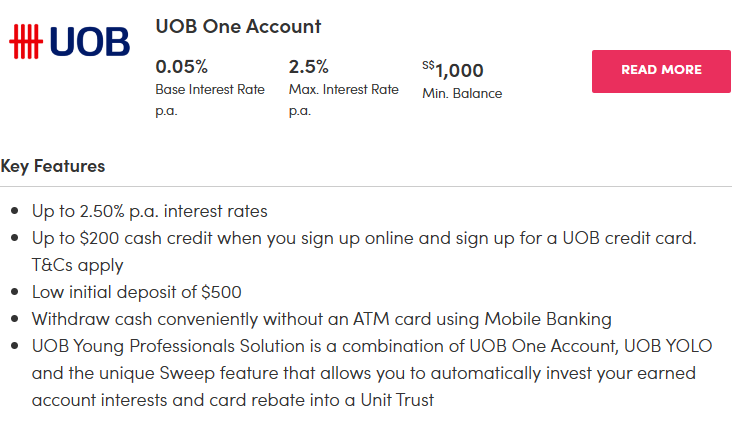Open the UOB One Account title
Screen dimensions: 732x434
238,27
